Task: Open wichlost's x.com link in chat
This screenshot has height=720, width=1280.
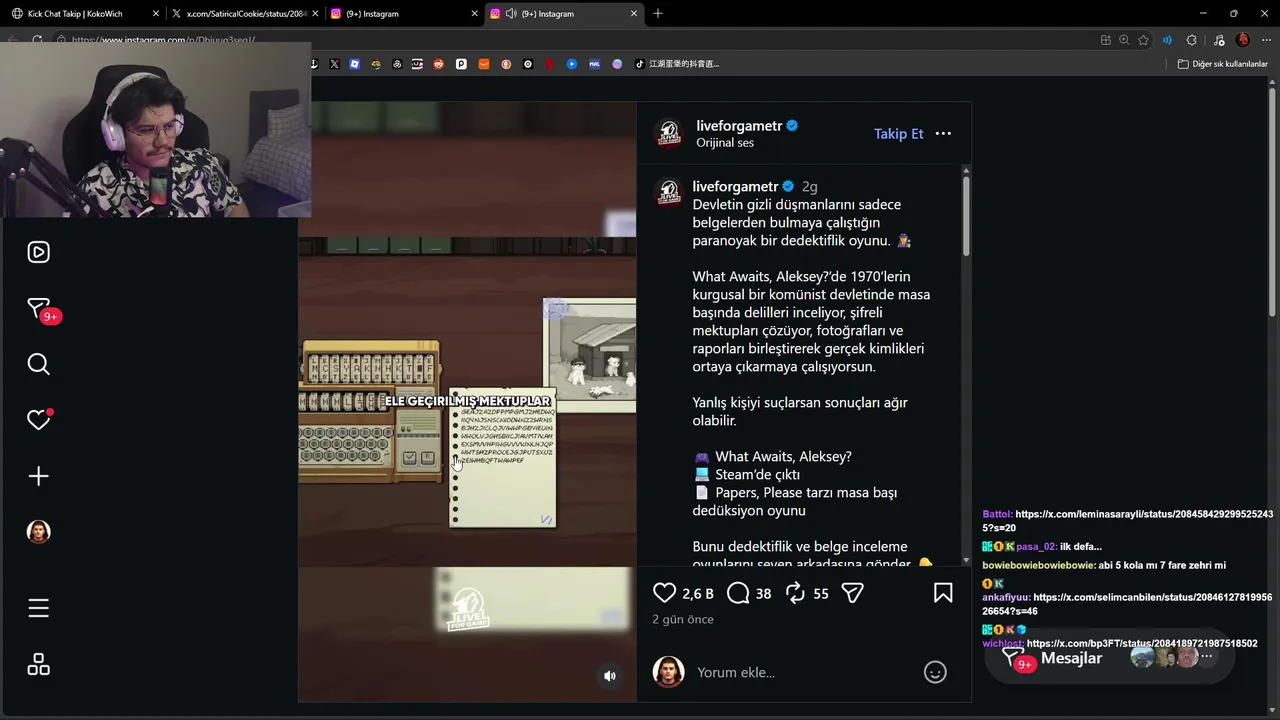Action: click(x=1142, y=643)
